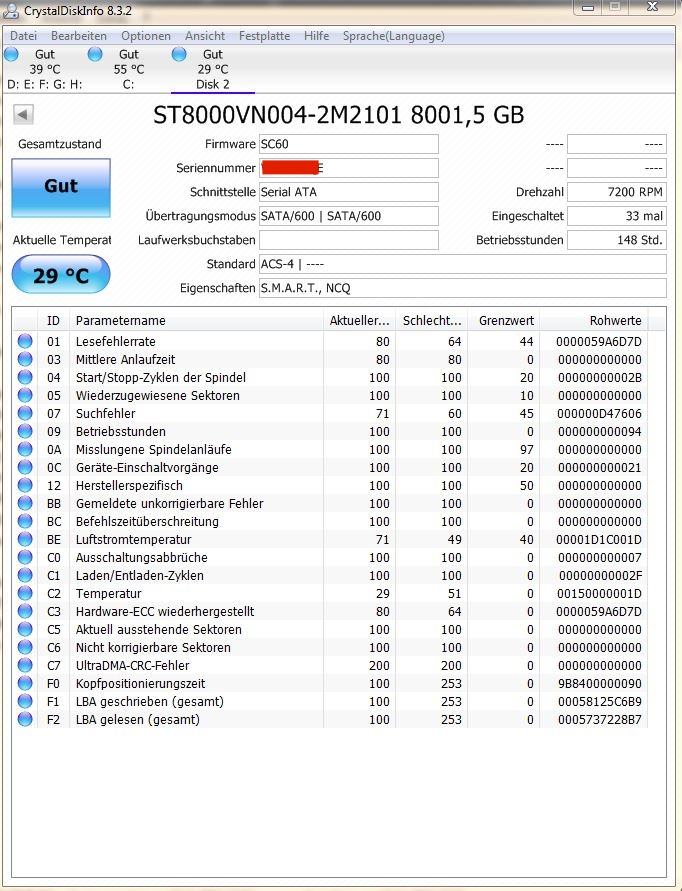Switch to the 55 °C disk C:
The width and height of the screenshot is (682, 891).
(128, 69)
